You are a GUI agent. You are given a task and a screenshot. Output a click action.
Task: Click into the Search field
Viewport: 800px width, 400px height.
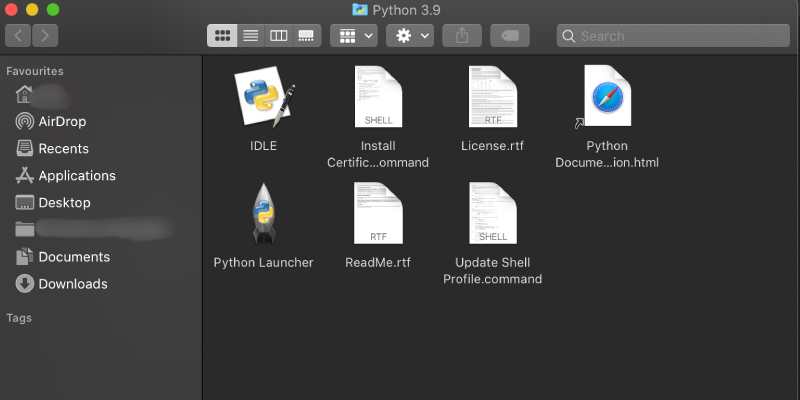click(x=673, y=36)
